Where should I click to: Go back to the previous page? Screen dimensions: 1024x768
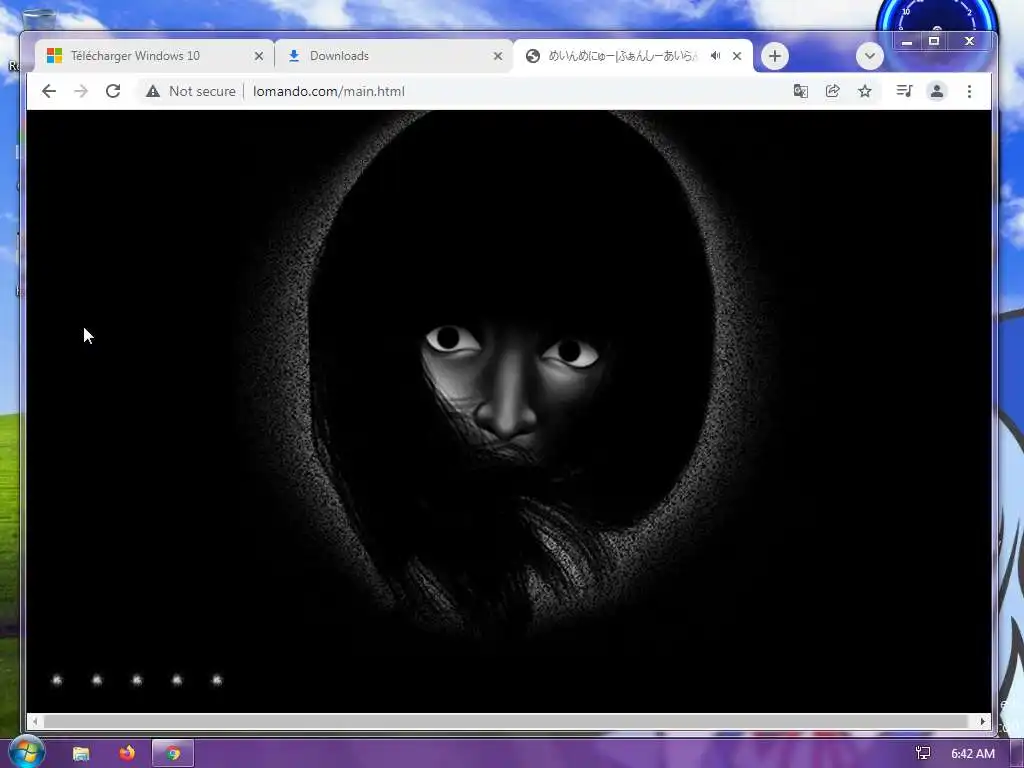[x=49, y=91]
